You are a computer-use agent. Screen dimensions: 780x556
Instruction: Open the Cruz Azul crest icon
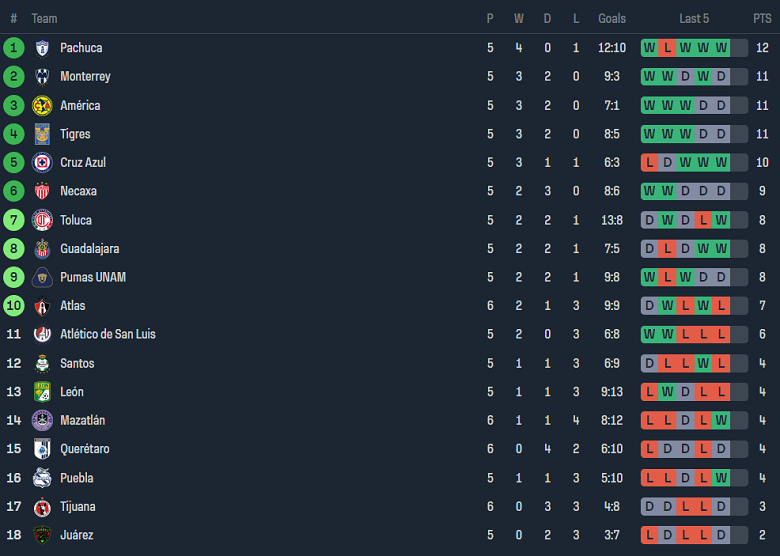[42, 163]
